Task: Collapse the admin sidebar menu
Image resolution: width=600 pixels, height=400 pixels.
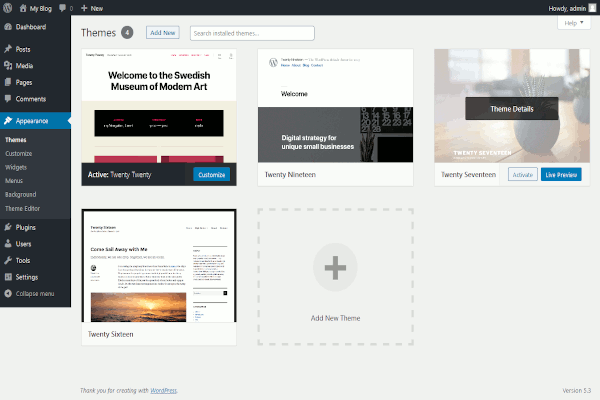Action: 34,294
